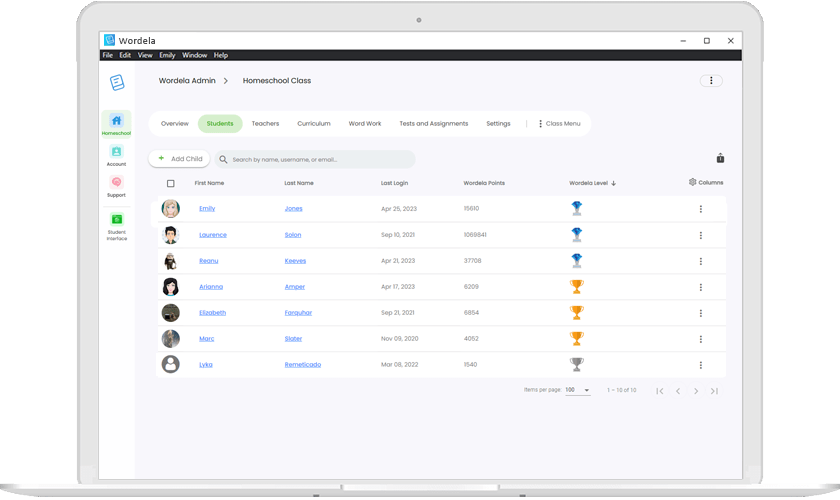Open row actions menu for Reanu Keeves
The image size is (840, 500).
click(x=700, y=261)
